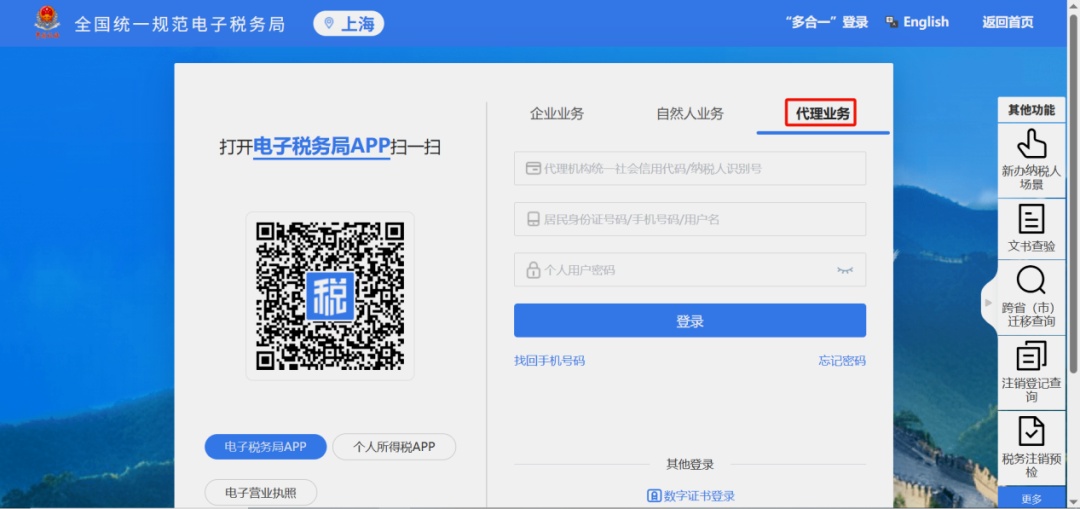Open the 上海 location selector
The height and width of the screenshot is (509, 1080).
(349, 23)
